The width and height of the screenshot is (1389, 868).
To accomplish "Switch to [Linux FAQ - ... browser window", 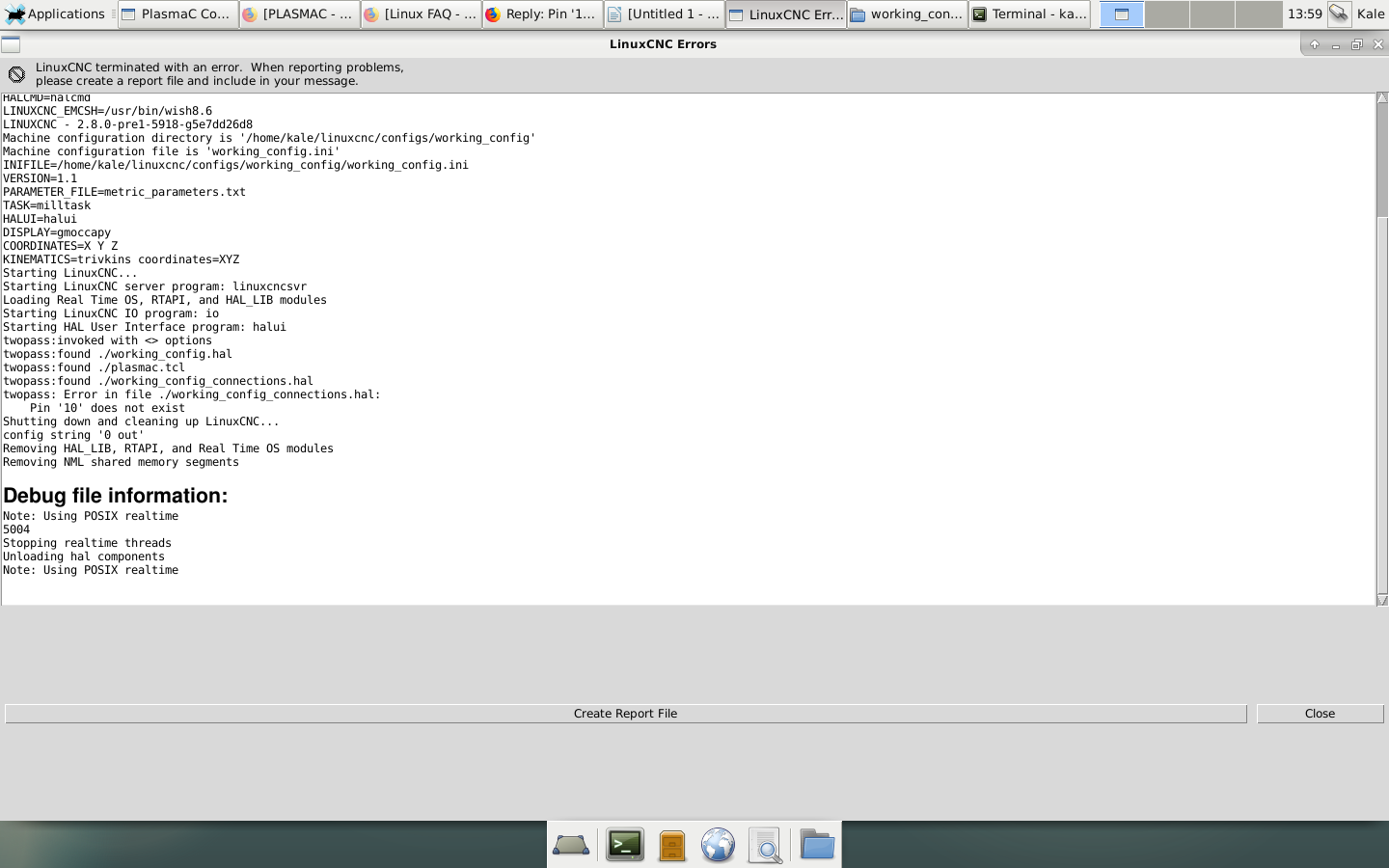I will (422, 14).
